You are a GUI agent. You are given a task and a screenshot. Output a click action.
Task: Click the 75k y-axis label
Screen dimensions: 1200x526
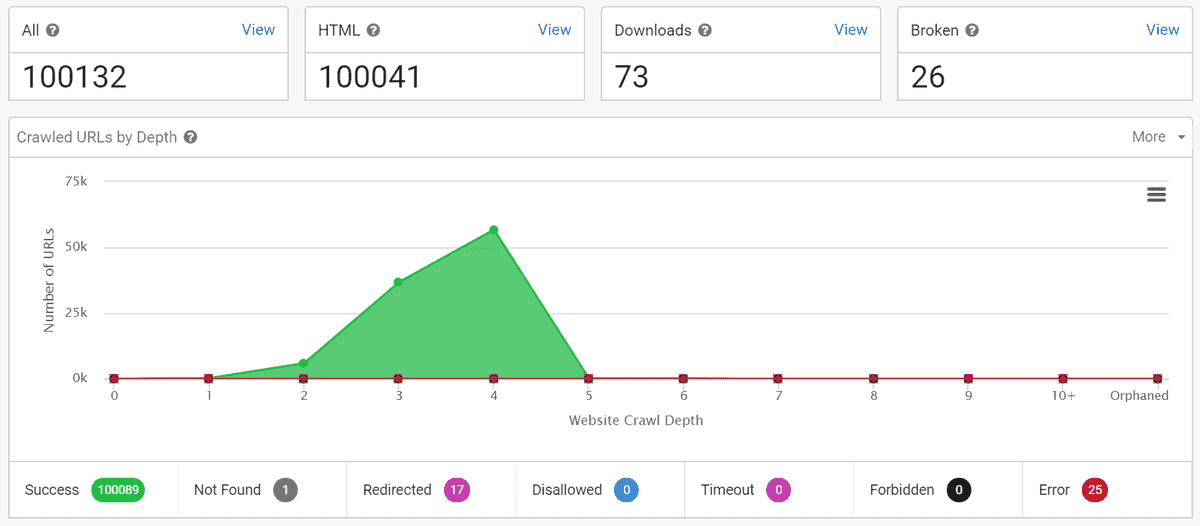(76, 182)
